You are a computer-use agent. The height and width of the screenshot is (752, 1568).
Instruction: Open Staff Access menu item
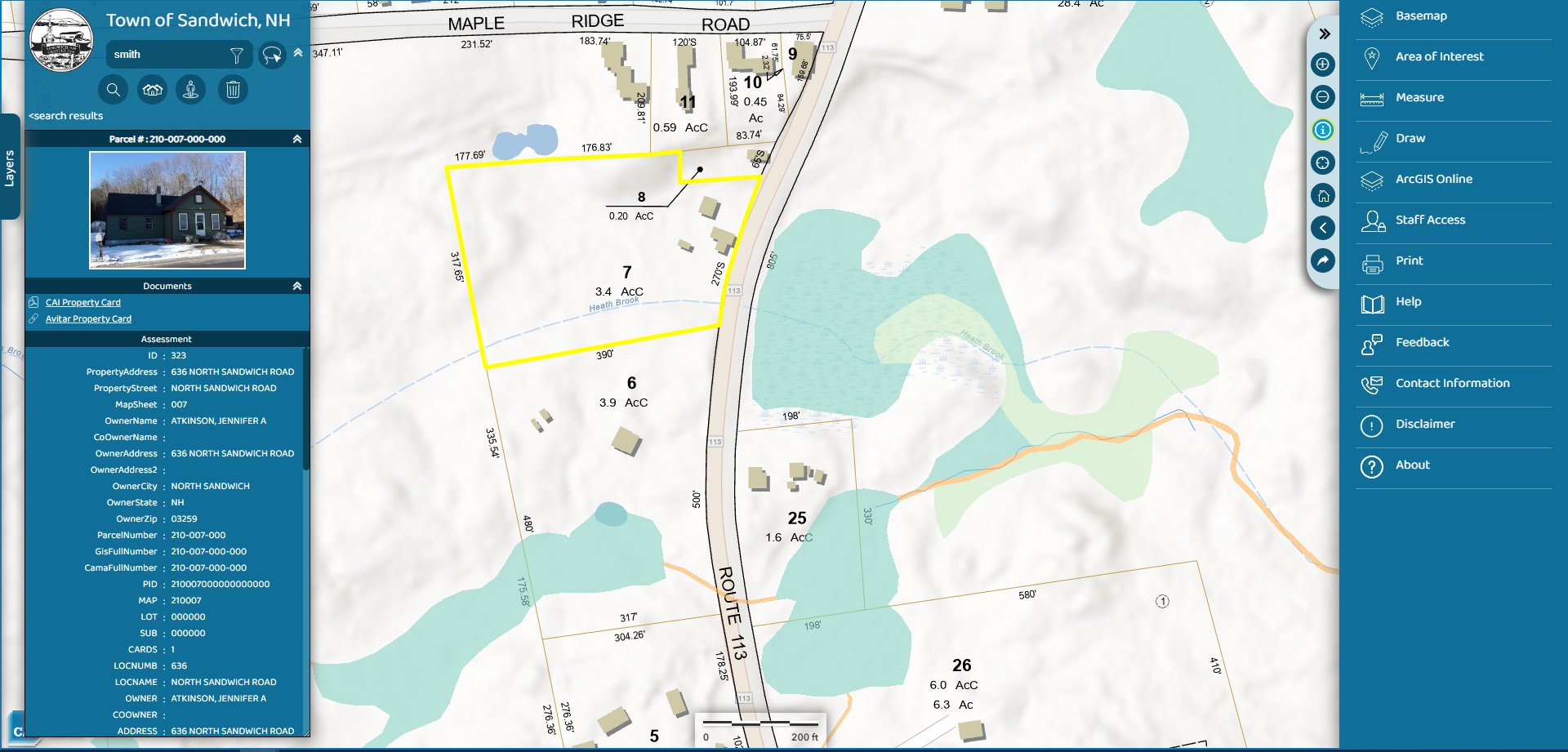pyautogui.click(x=1454, y=222)
